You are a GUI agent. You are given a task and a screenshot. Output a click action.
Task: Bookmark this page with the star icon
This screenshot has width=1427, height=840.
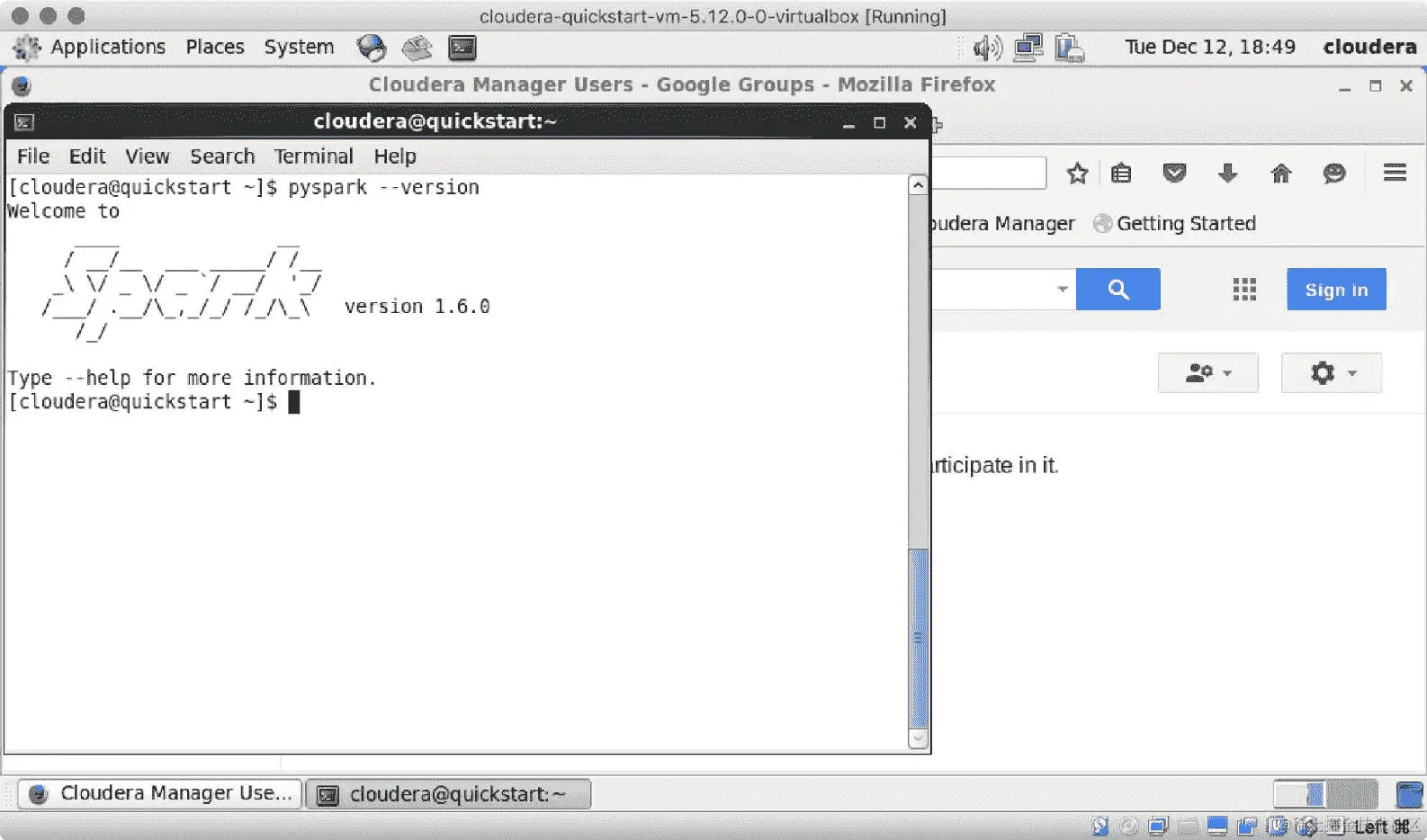pyautogui.click(x=1077, y=173)
